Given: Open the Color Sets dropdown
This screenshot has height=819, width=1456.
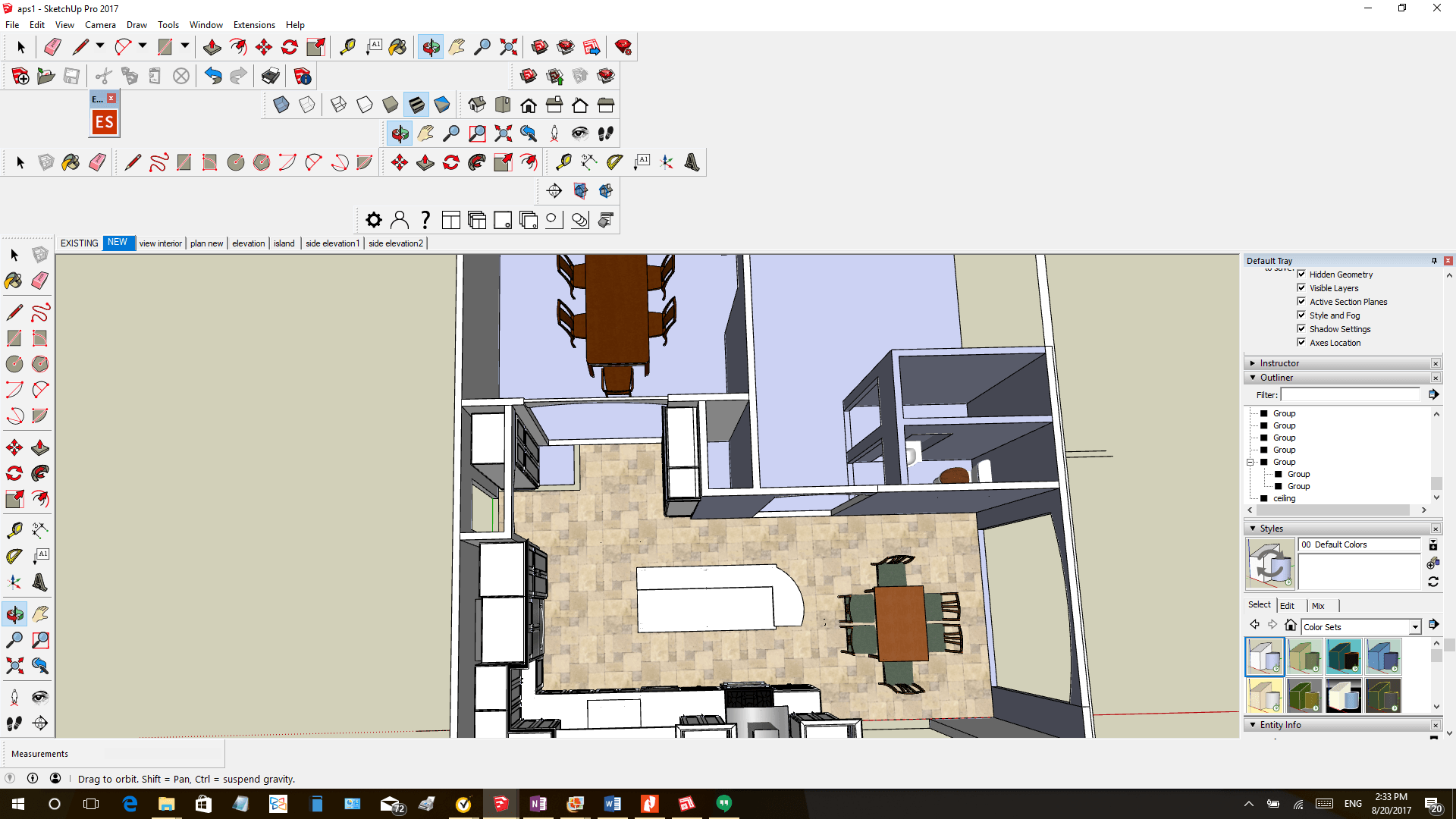Looking at the screenshot, I should point(1415,627).
